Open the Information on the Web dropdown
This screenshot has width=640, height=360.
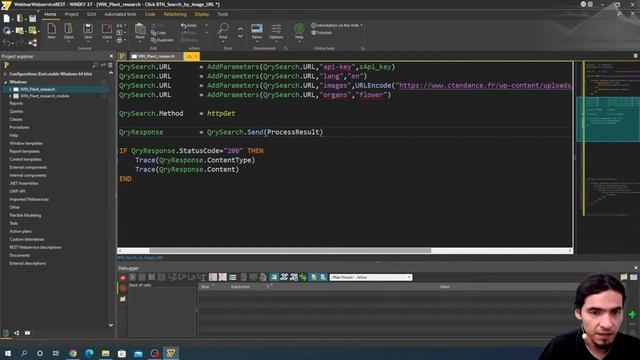coord(361,25)
